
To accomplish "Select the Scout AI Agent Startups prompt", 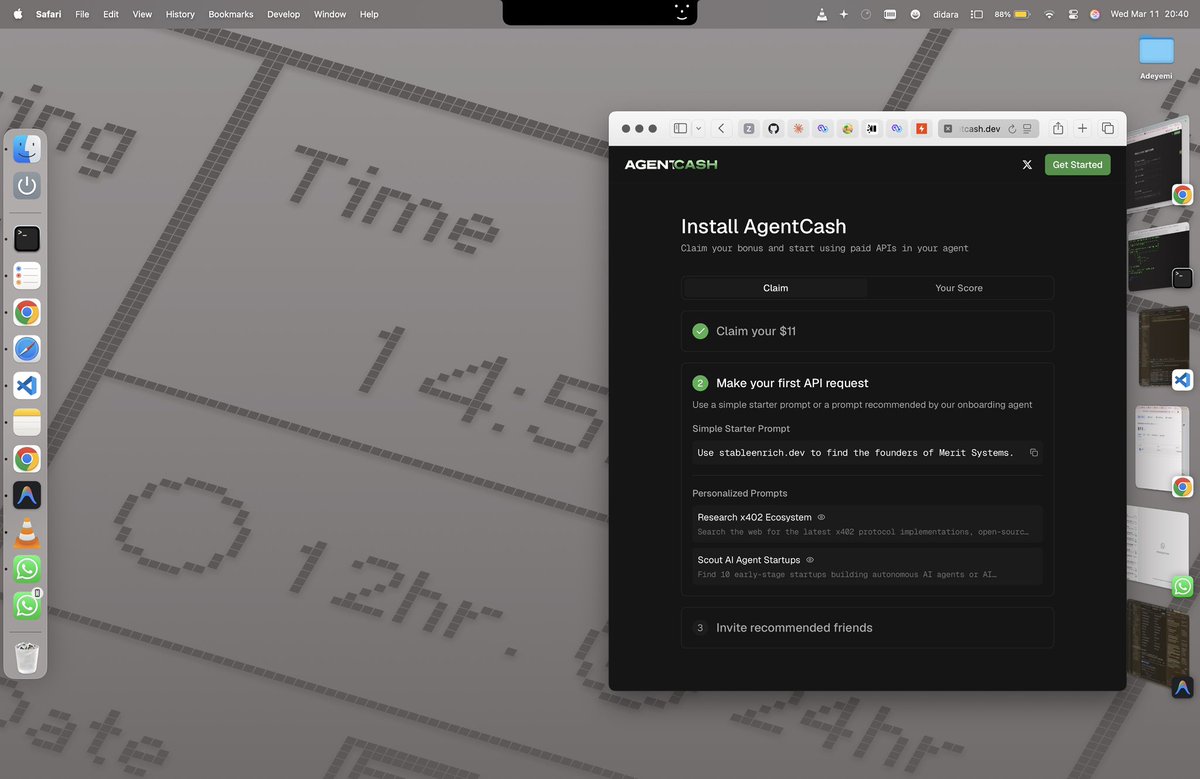I will (x=867, y=566).
